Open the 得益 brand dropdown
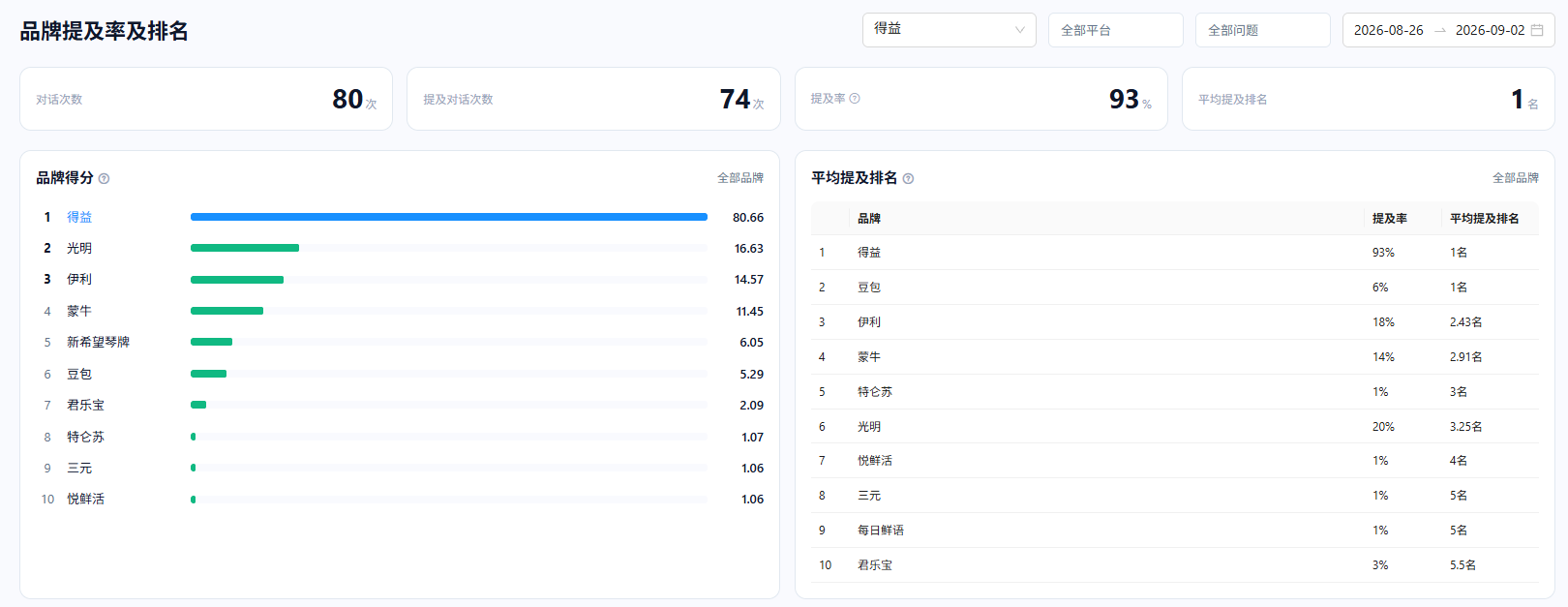Viewport: 1568px width, 607px height. point(949,30)
